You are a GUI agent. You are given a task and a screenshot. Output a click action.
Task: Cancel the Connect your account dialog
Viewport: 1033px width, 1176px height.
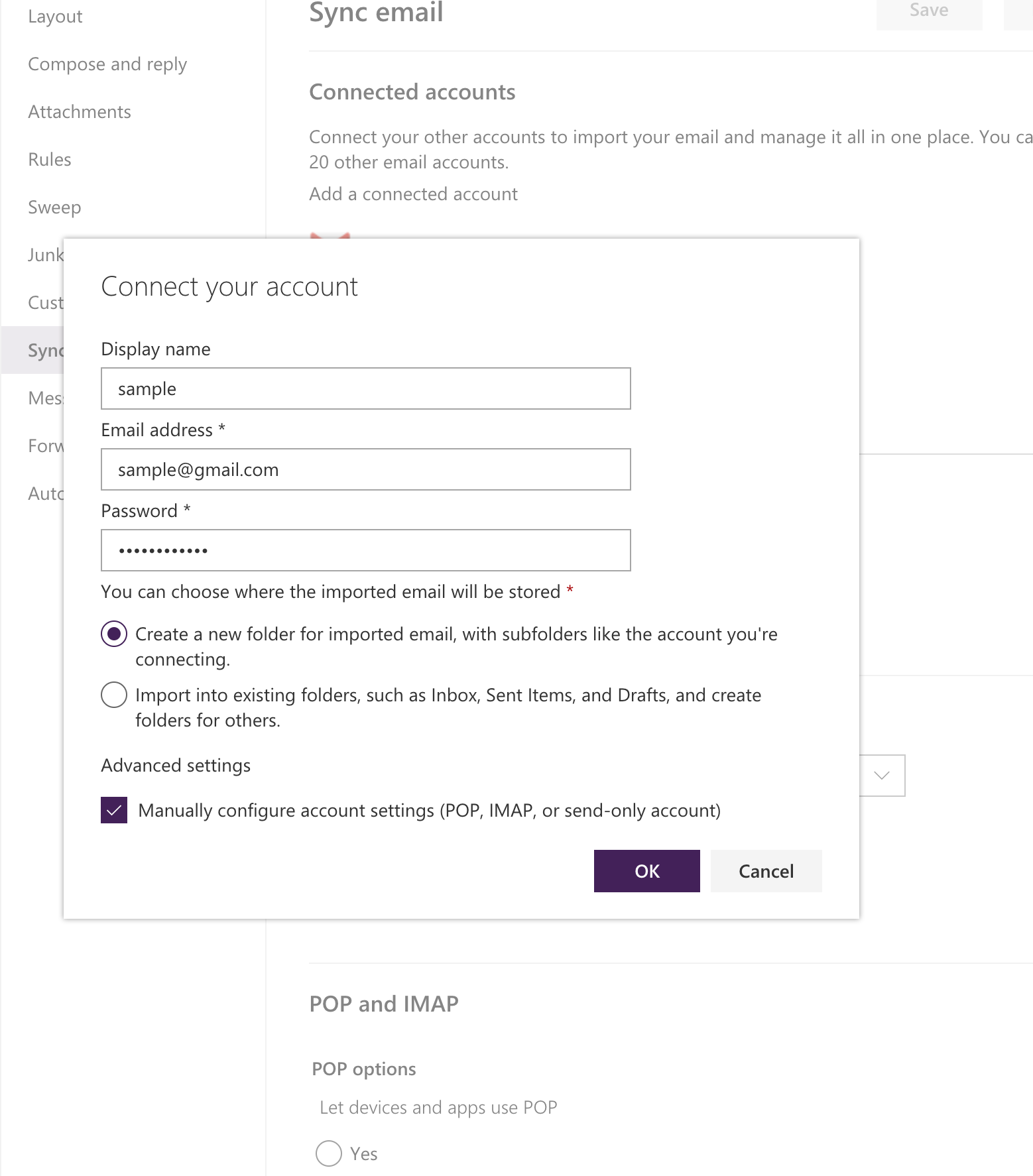(766, 871)
